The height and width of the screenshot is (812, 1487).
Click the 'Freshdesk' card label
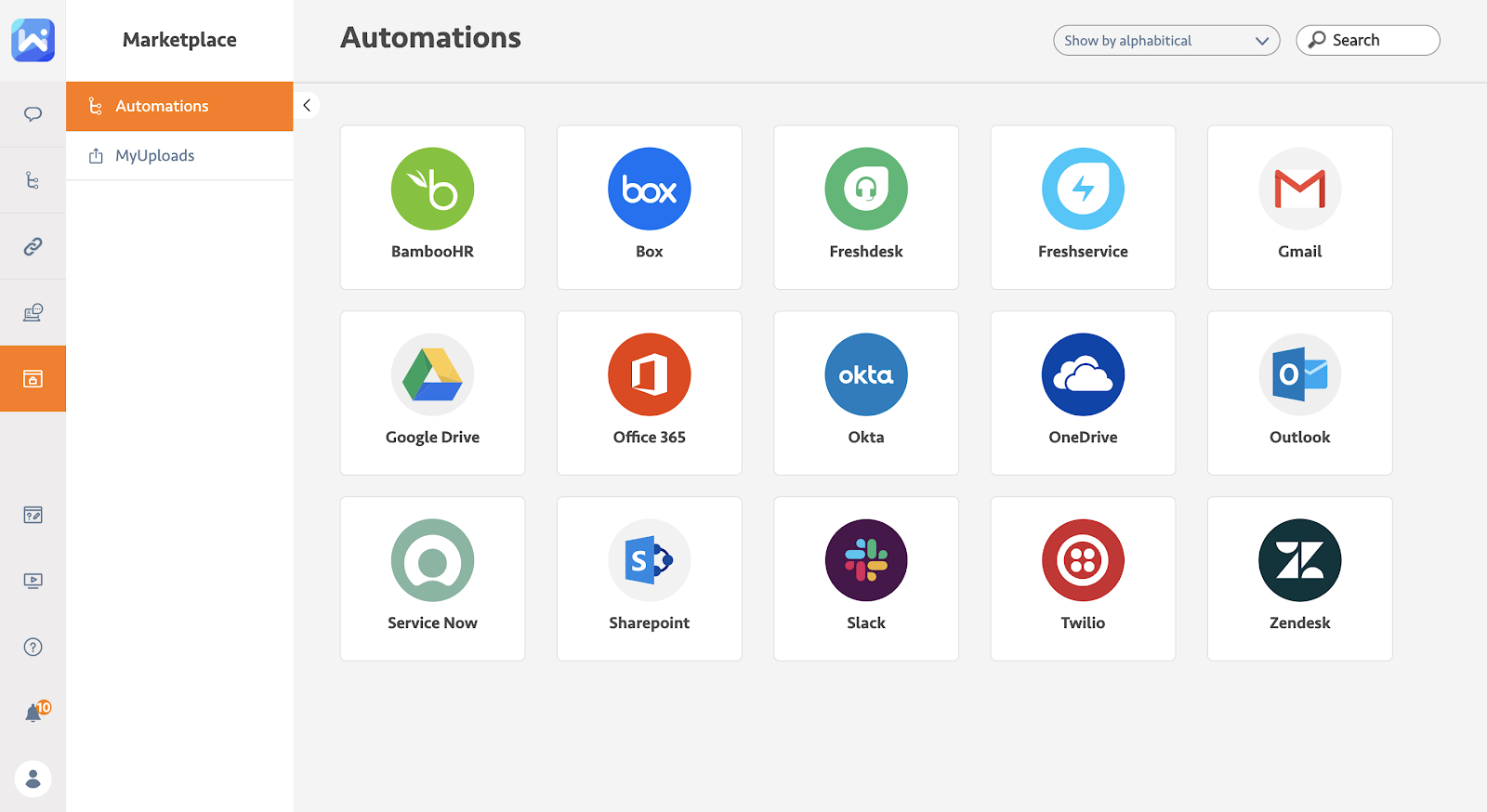(866, 252)
